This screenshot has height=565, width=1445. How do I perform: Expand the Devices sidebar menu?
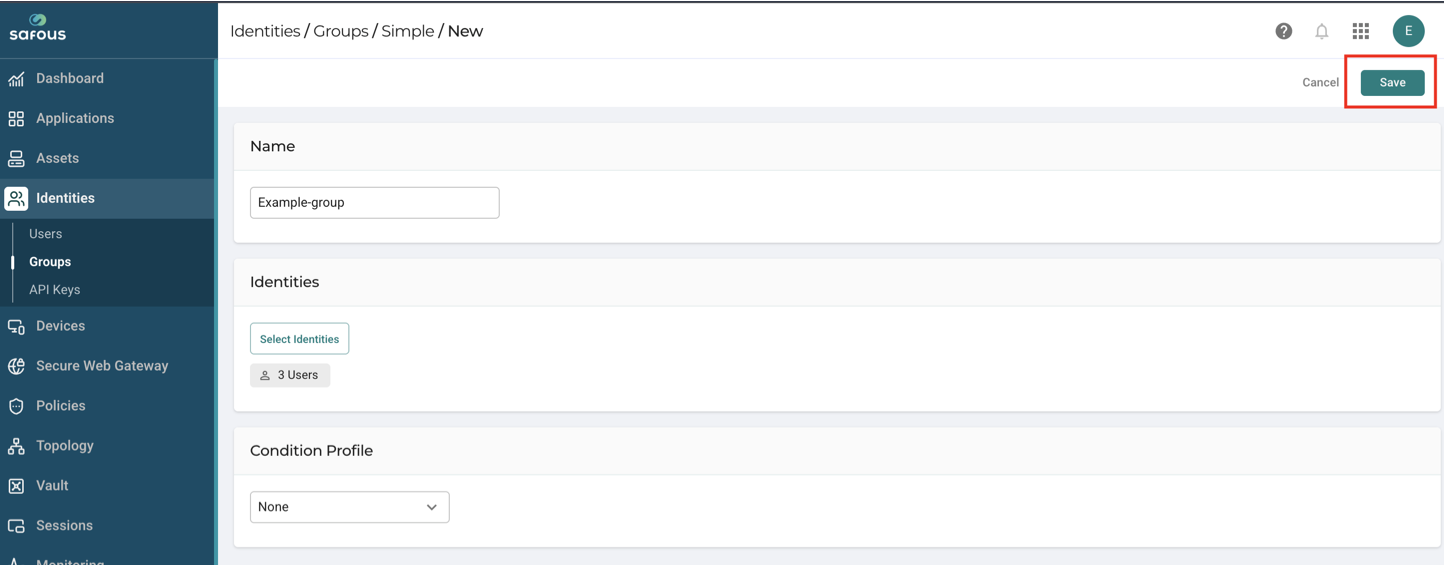point(107,326)
